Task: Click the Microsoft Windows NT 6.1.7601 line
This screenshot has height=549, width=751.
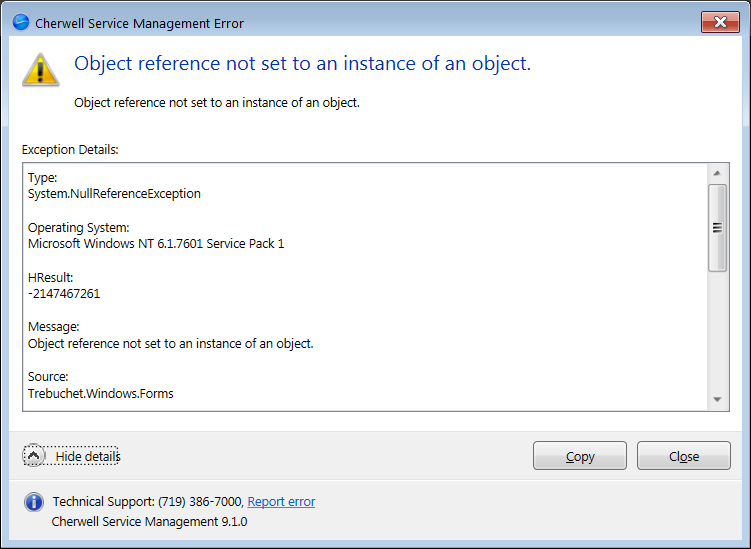Action: click(x=156, y=244)
